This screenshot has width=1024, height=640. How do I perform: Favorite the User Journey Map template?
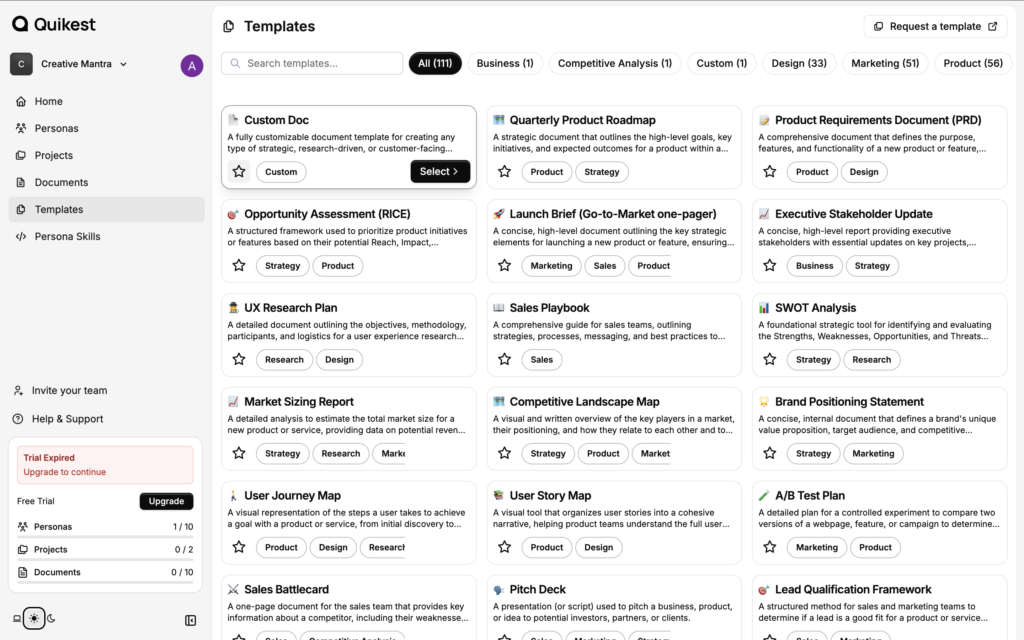pos(239,548)
